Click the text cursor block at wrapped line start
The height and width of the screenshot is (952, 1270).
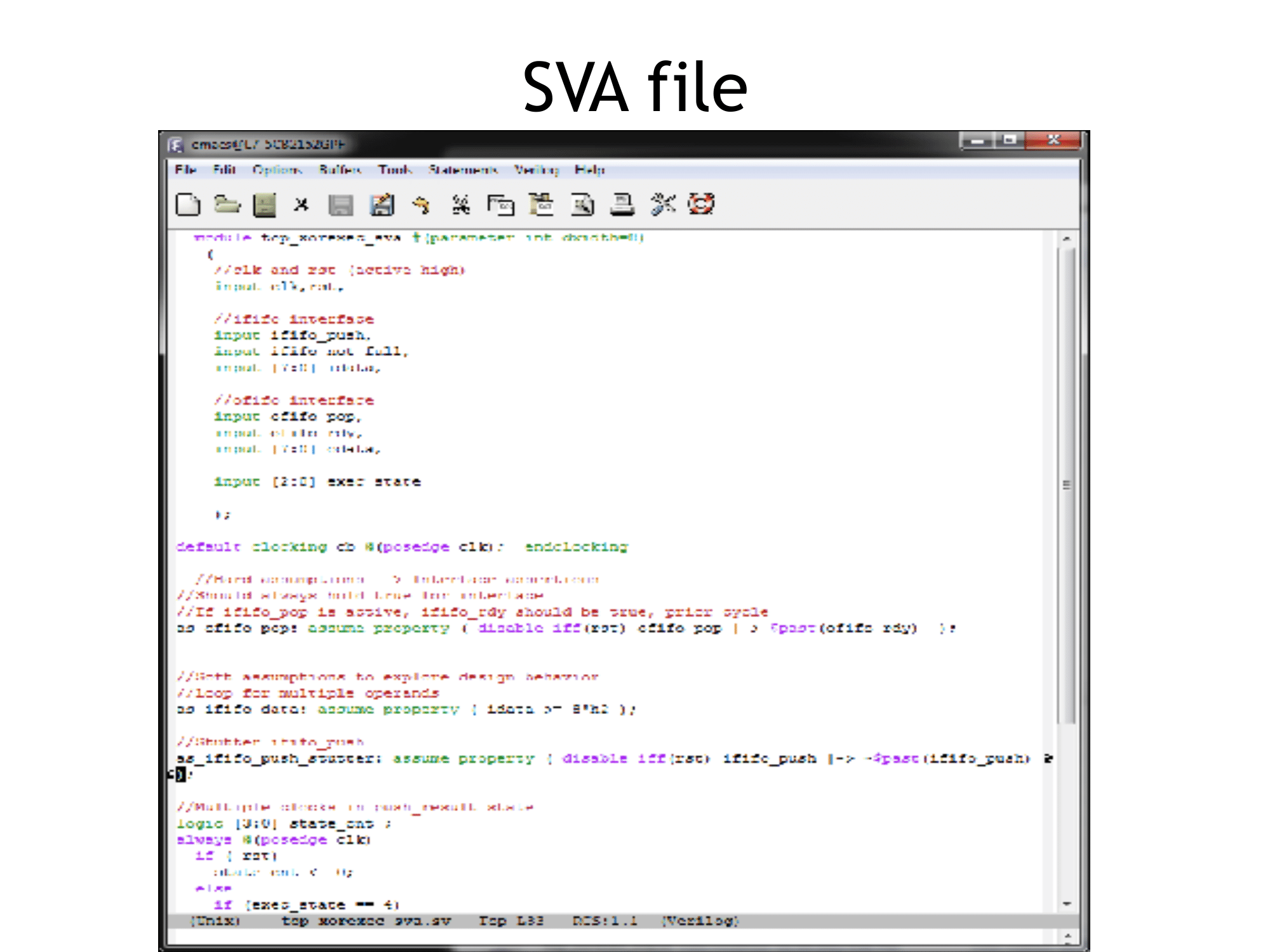pos(181,774)
